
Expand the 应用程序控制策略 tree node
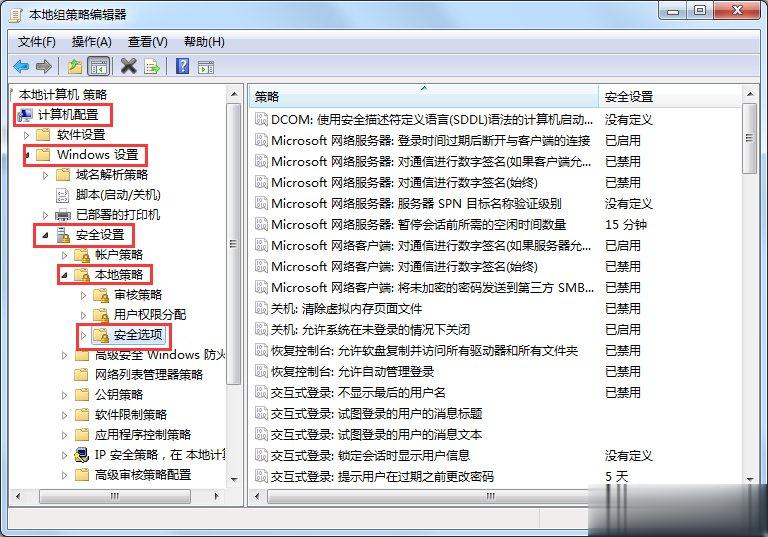[65, 435]
